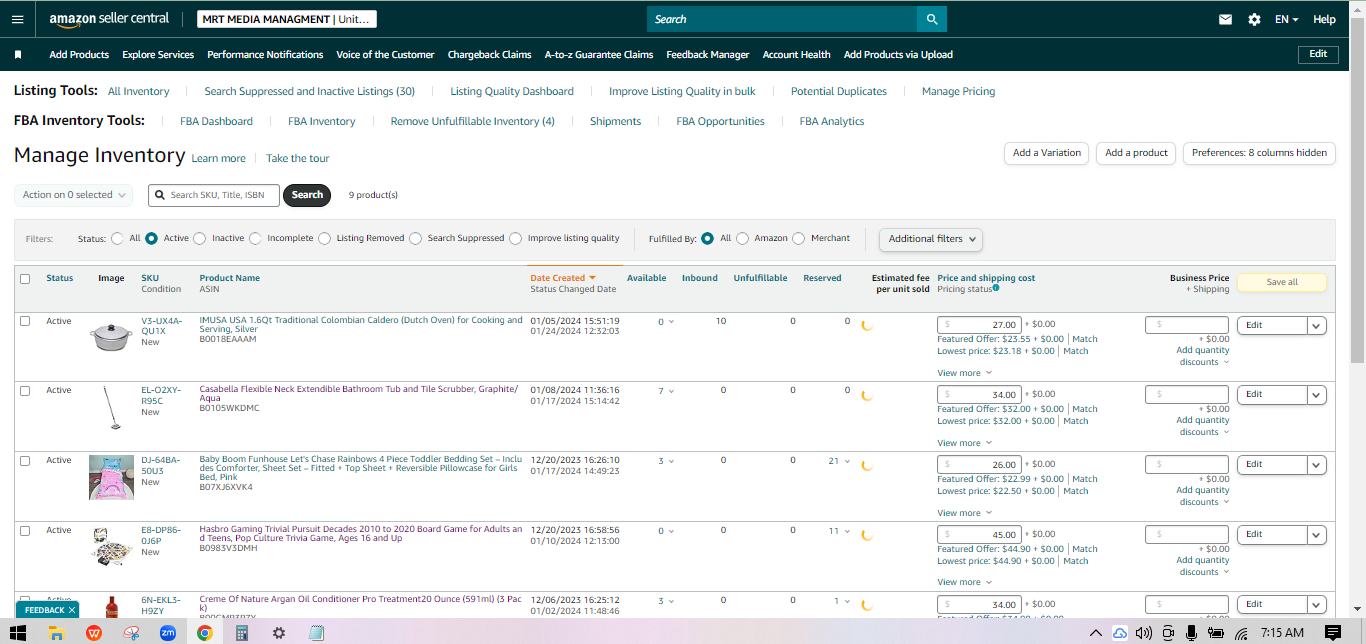Check the box for the IMUSA Caldero row
The height and width of the screenshot is (644, 1366).
pos(25,321)
